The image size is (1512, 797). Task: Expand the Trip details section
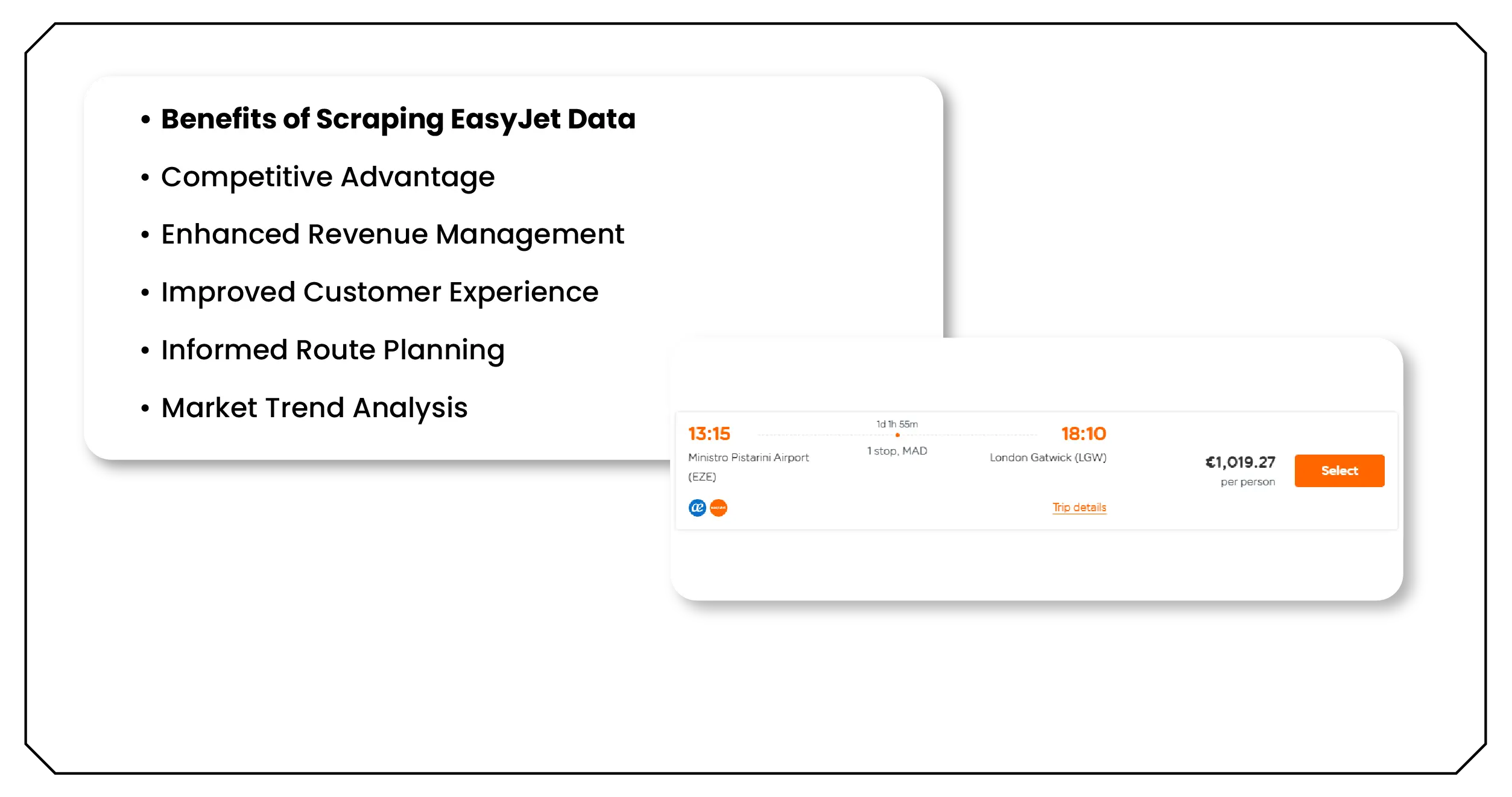(x=1078, y=507)
